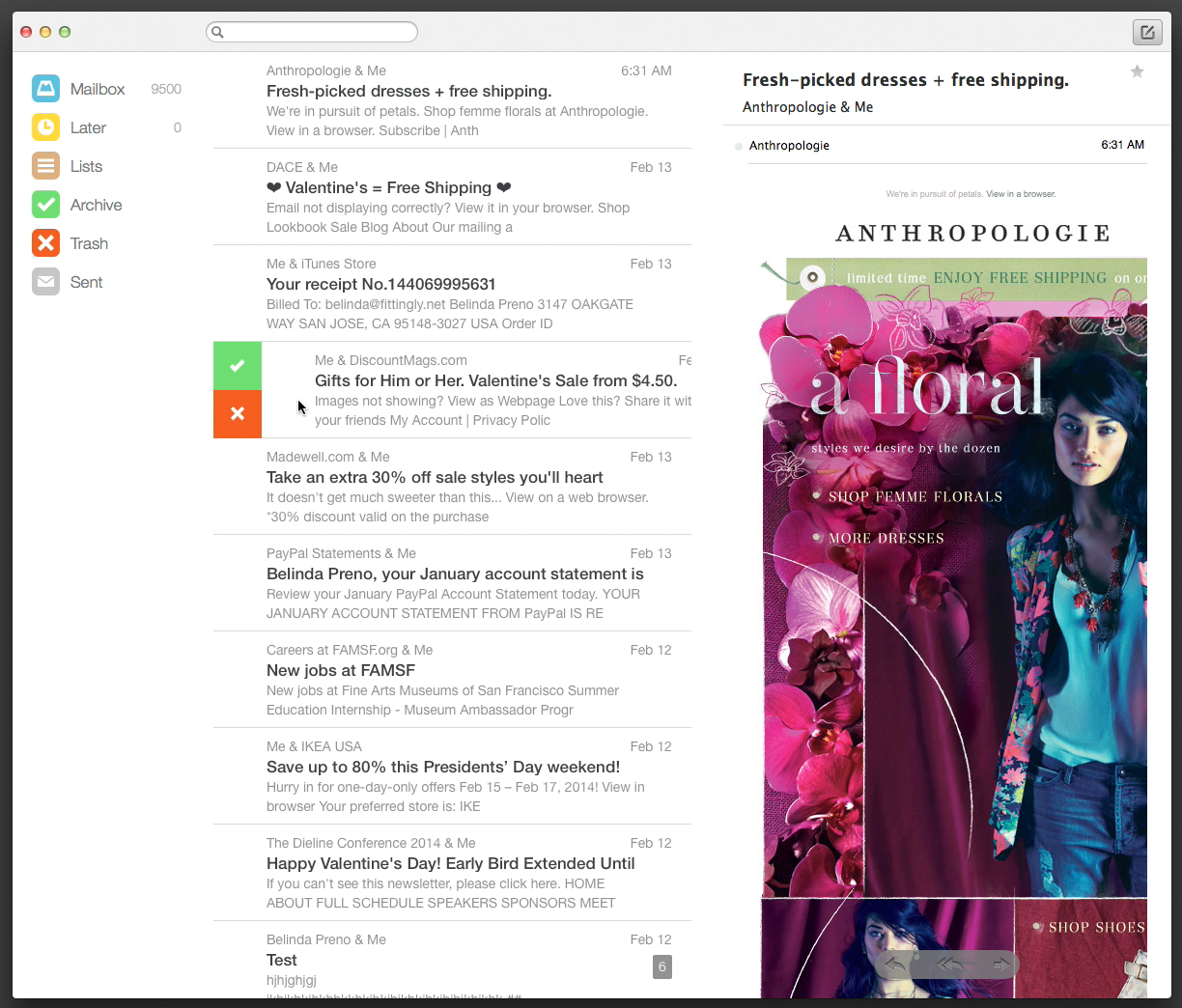Star the Fresh-picked dresses email

pyautogui.click(x=1138, y=71)
